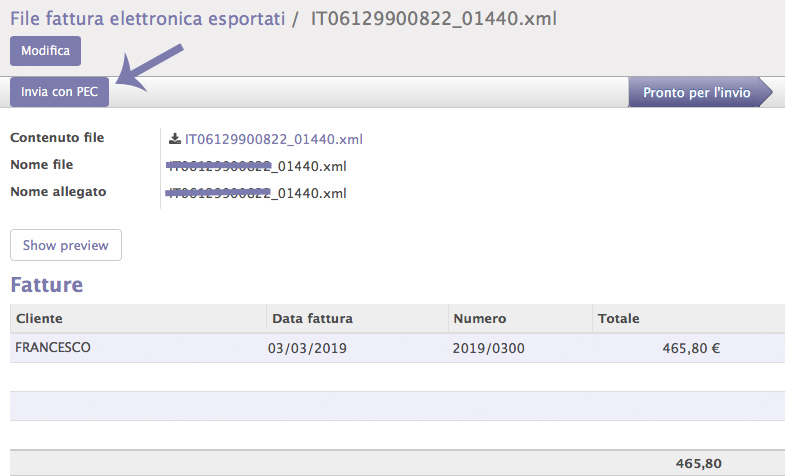The height and width of the screenshot is (476, 785).
Task: Sort the table by Numero column header
Action: click(480, 319)
